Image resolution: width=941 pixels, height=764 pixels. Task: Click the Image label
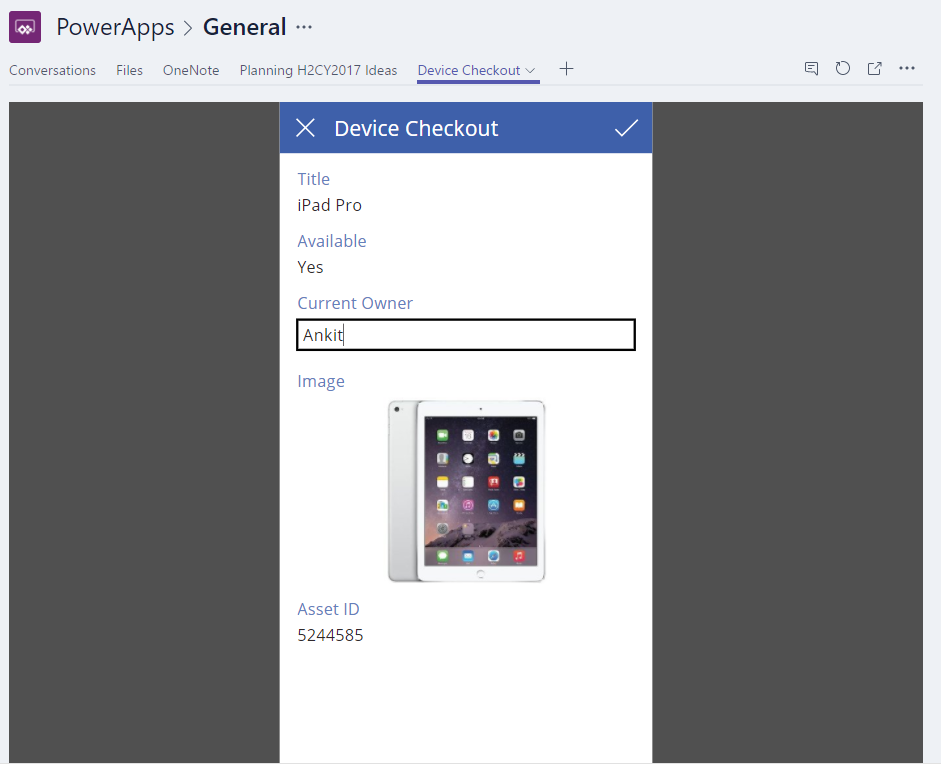[321, 382]
